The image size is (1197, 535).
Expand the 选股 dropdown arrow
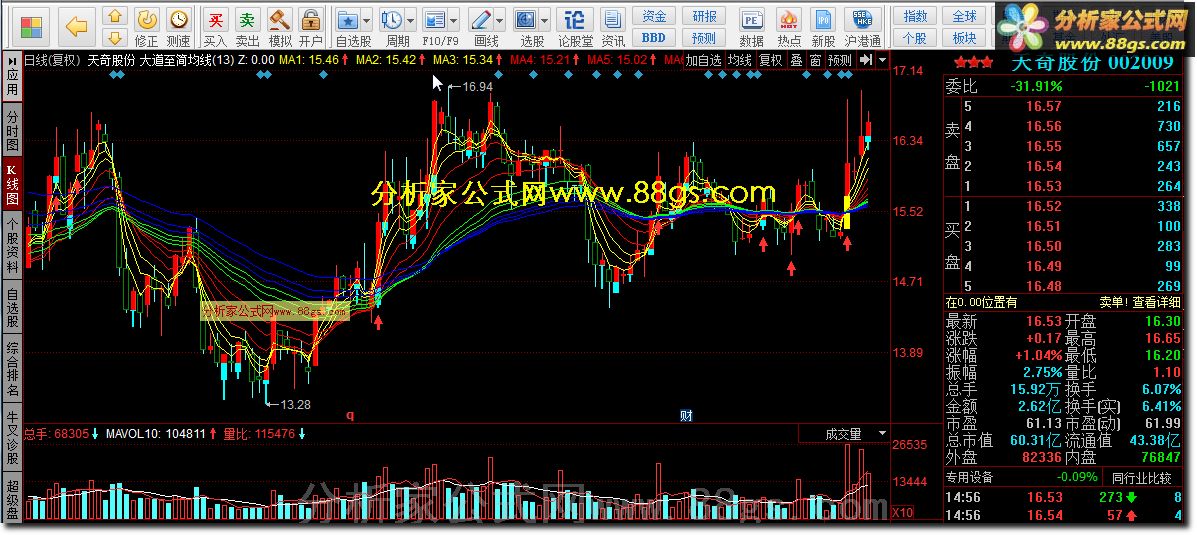point(545,20)
